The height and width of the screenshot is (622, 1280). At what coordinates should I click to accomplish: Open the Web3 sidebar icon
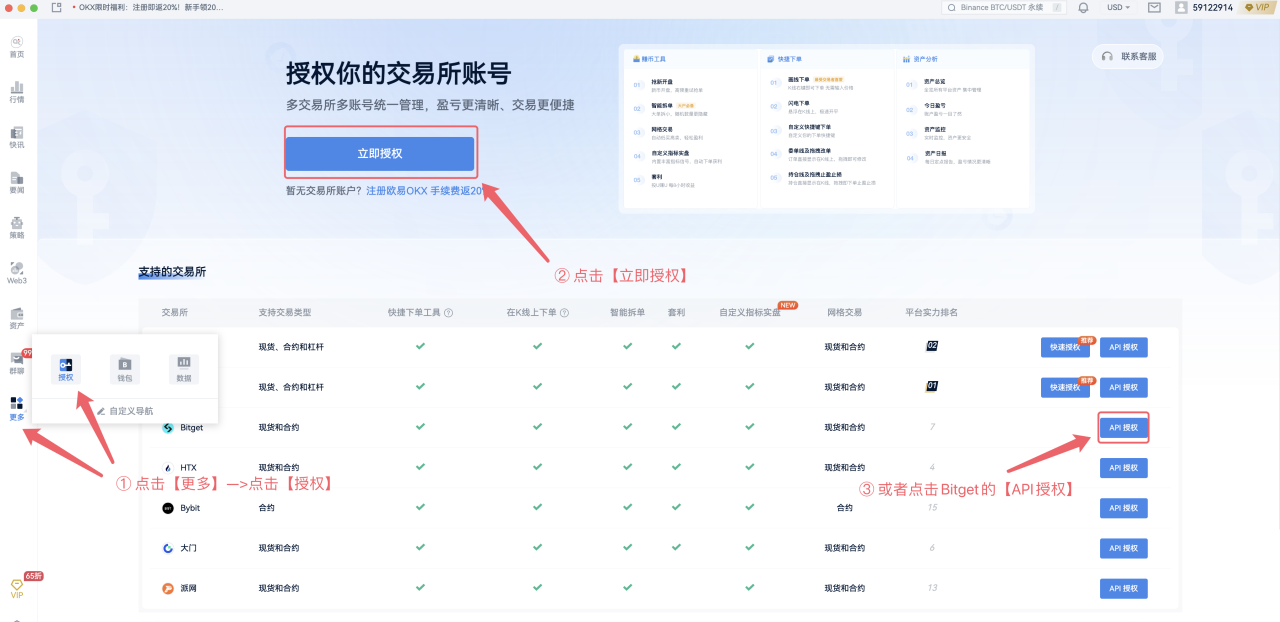[x=17, y=273]
